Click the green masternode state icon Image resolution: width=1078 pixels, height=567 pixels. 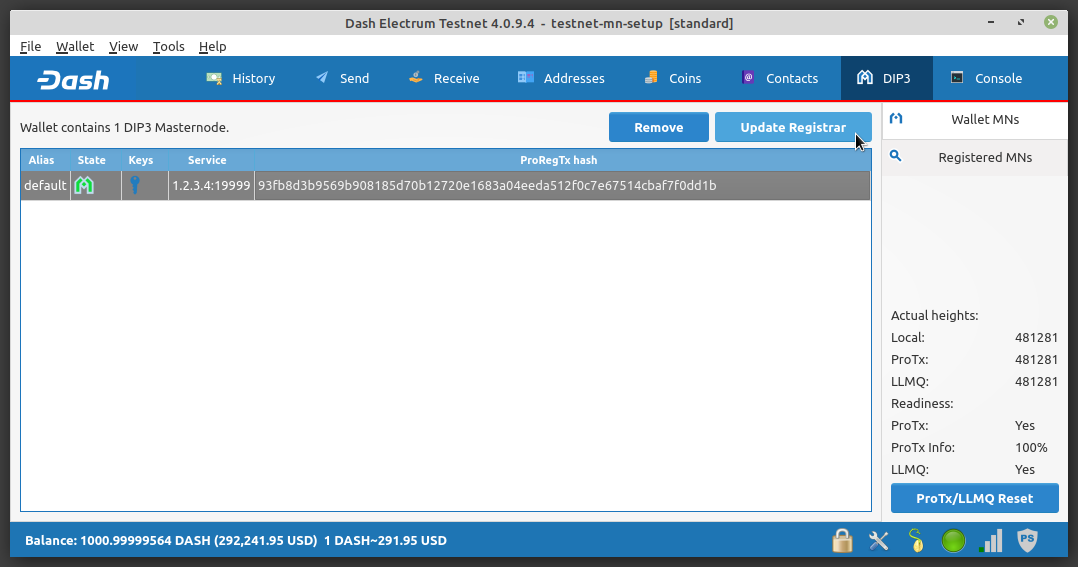pos(85,185)
